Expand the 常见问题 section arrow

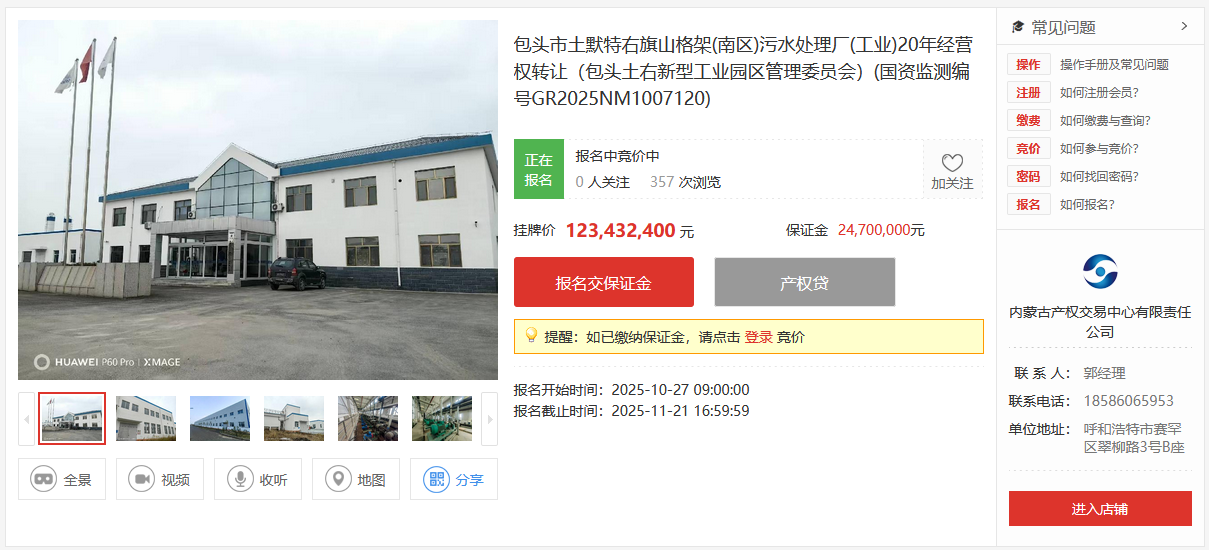tap(1184, 26)
